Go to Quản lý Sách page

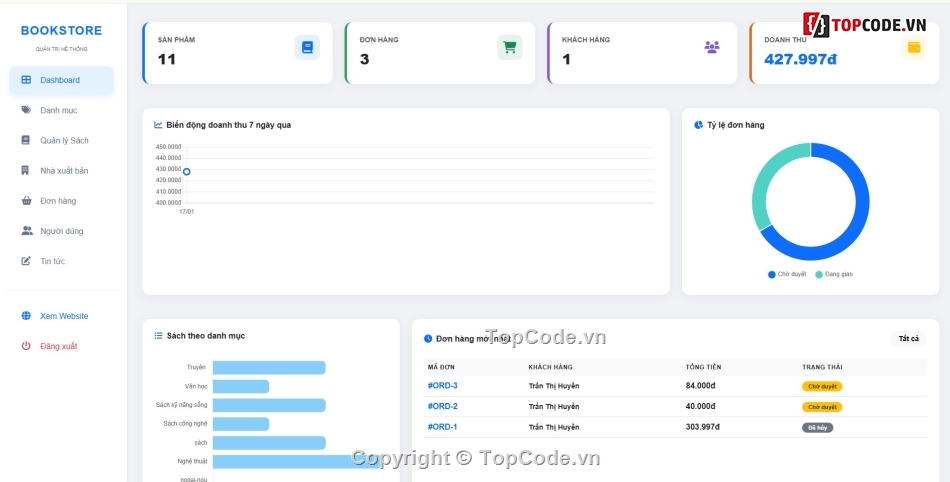point(61,140)
